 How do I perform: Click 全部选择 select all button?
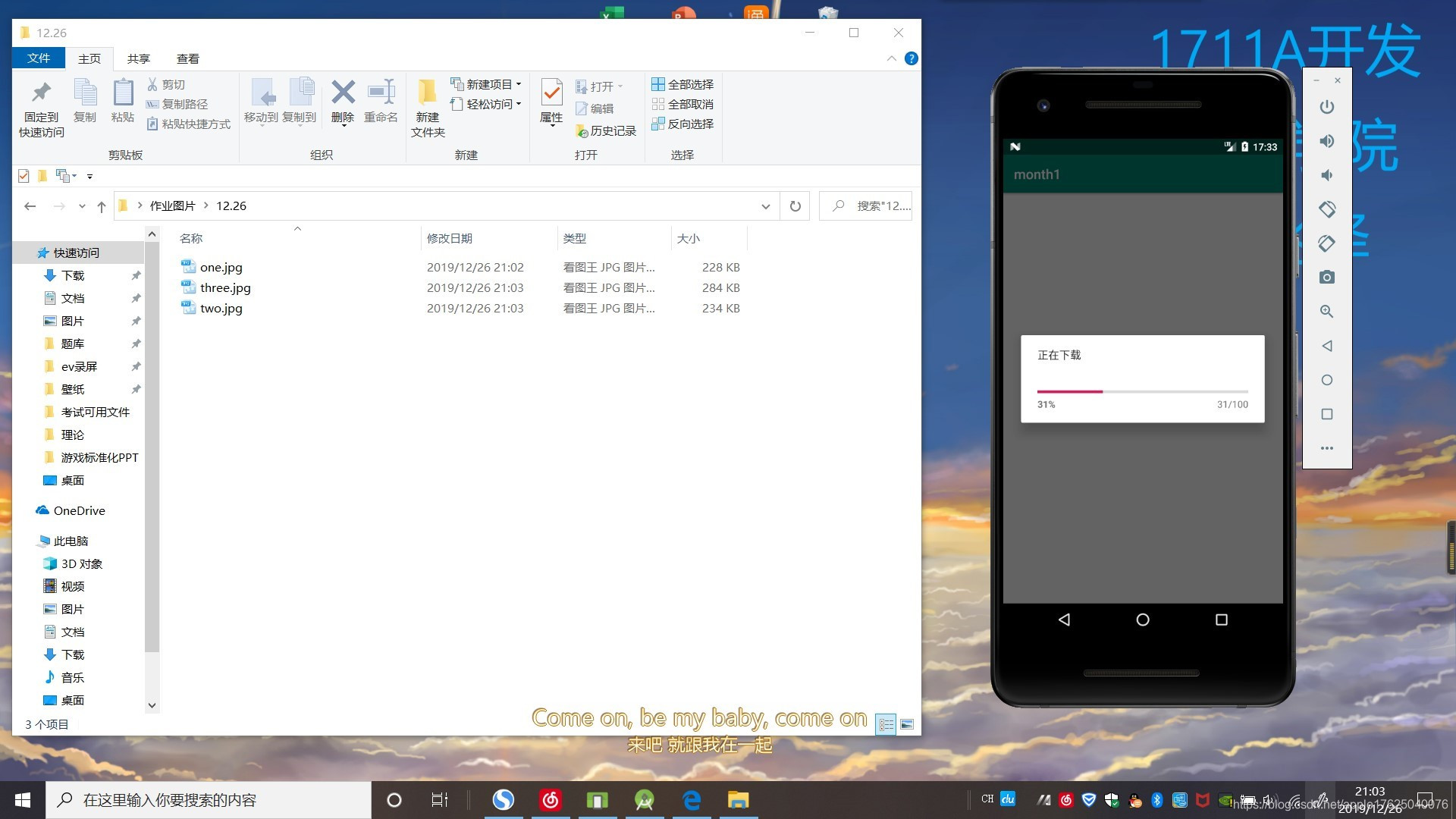point(682,84)
